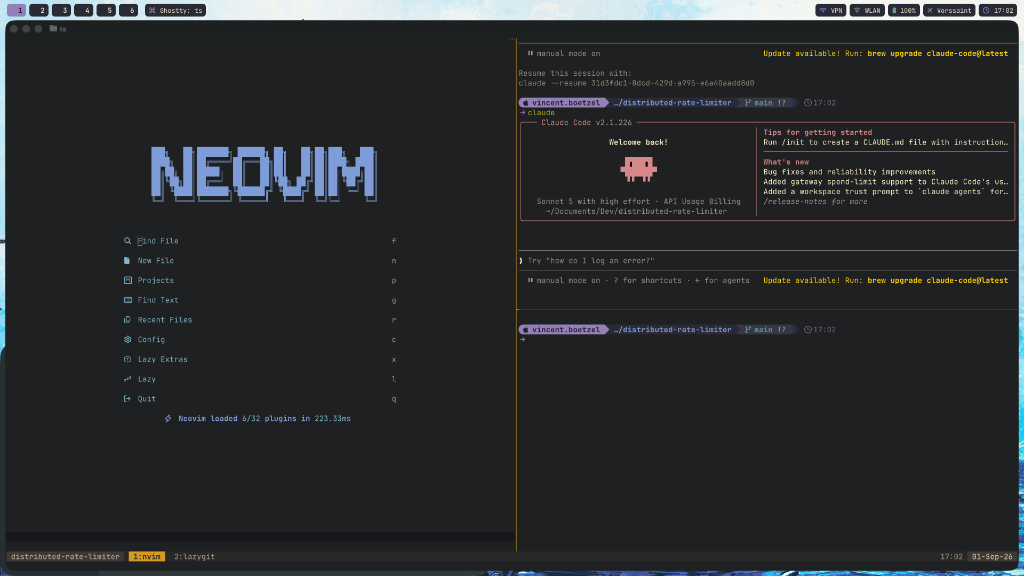This screenshot has height=576, width=1024.
Task: Click the lower vincent.boetzel prompt segment
Action: pos(563,330)
